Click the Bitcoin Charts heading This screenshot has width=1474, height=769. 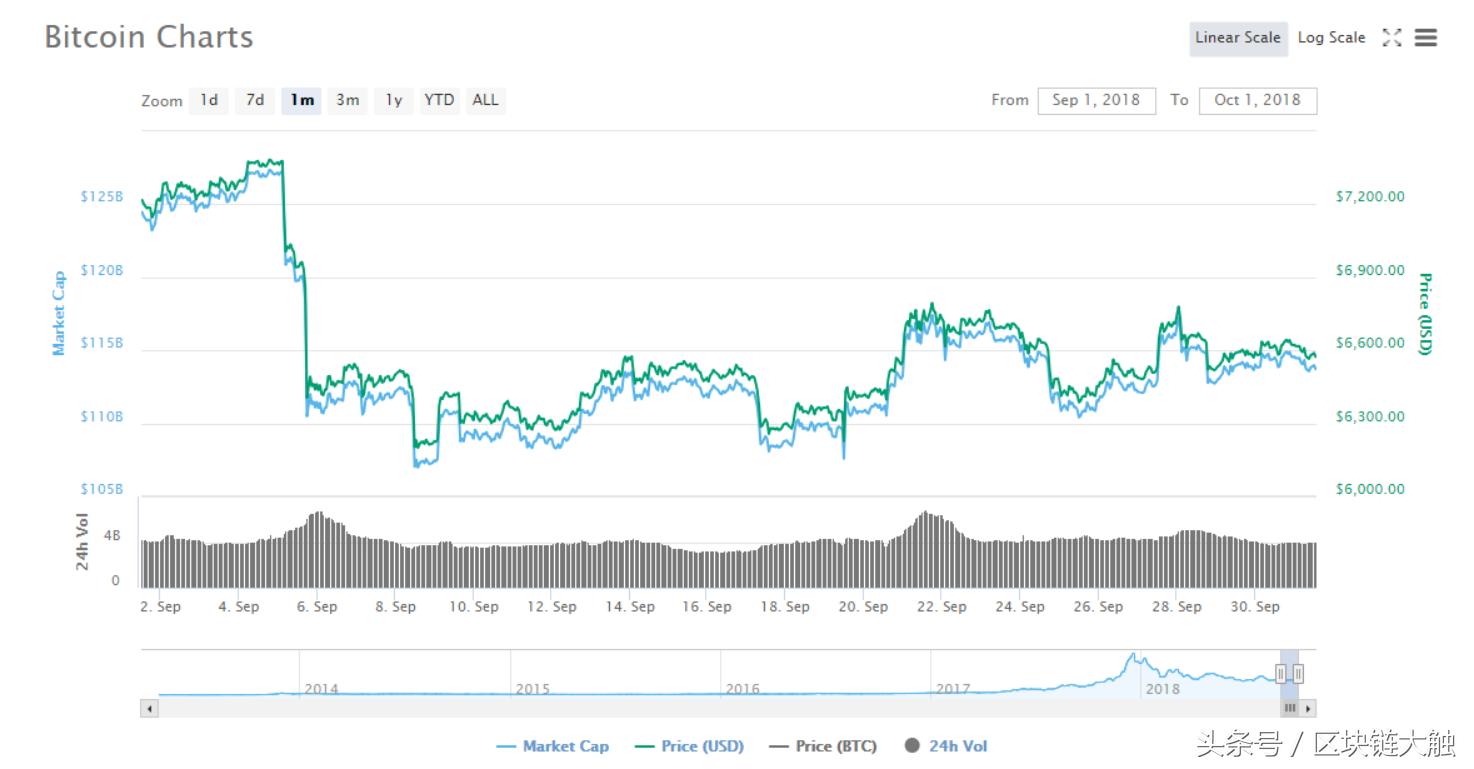point(149,37)
